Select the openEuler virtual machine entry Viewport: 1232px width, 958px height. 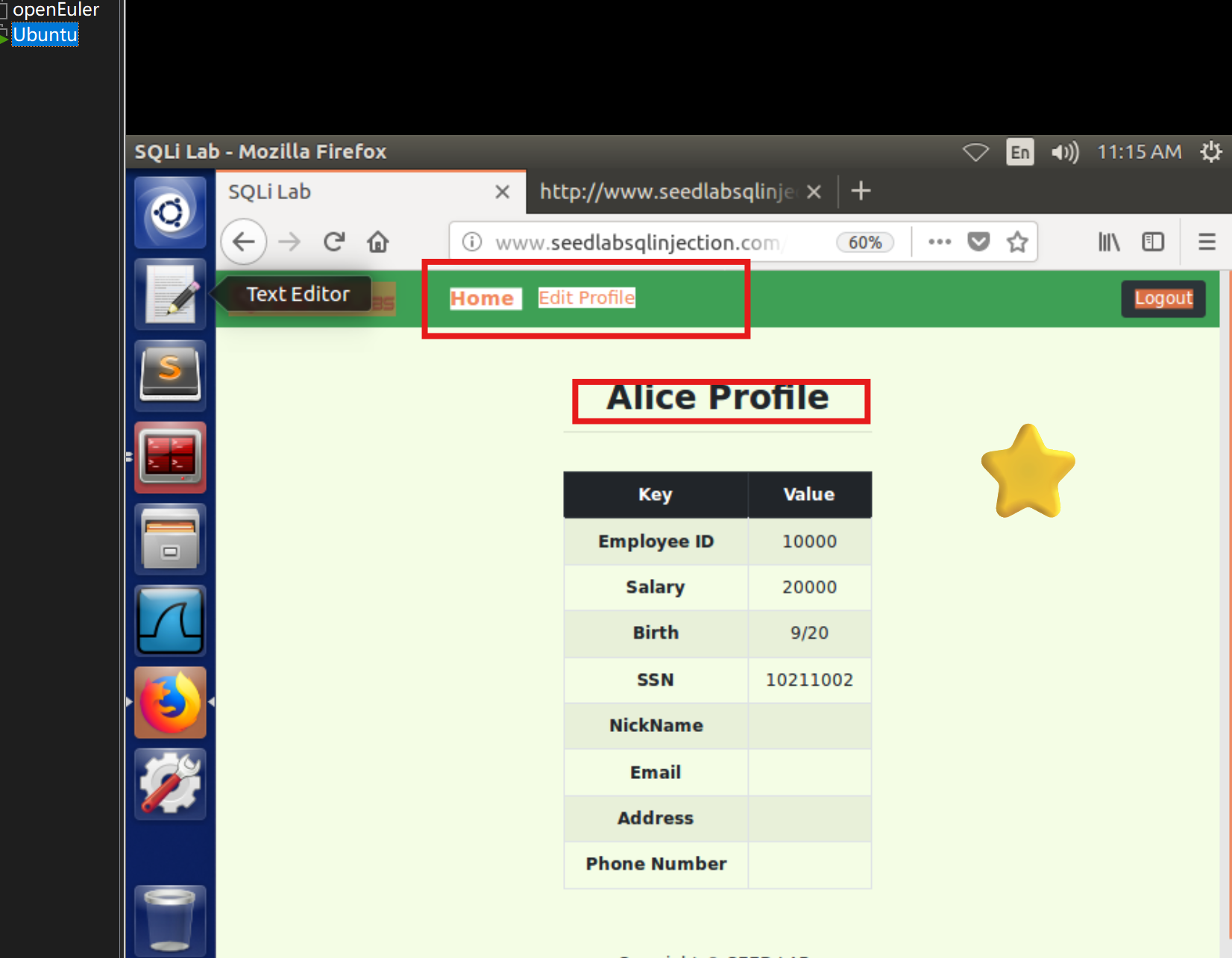click(x=56, y=10)
